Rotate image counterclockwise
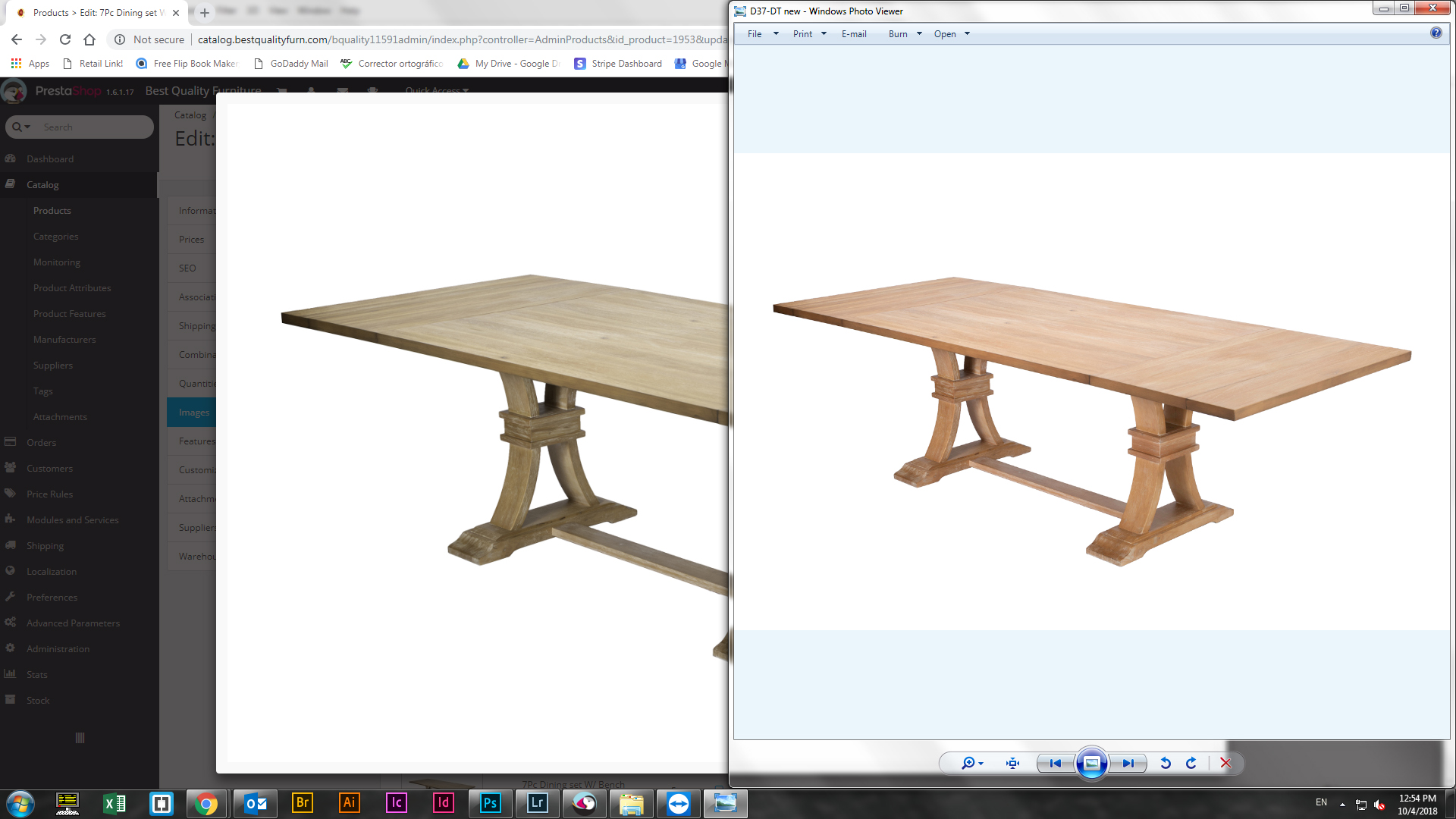The width and height of the screenshot is (1456, 819). (1166, 764)
